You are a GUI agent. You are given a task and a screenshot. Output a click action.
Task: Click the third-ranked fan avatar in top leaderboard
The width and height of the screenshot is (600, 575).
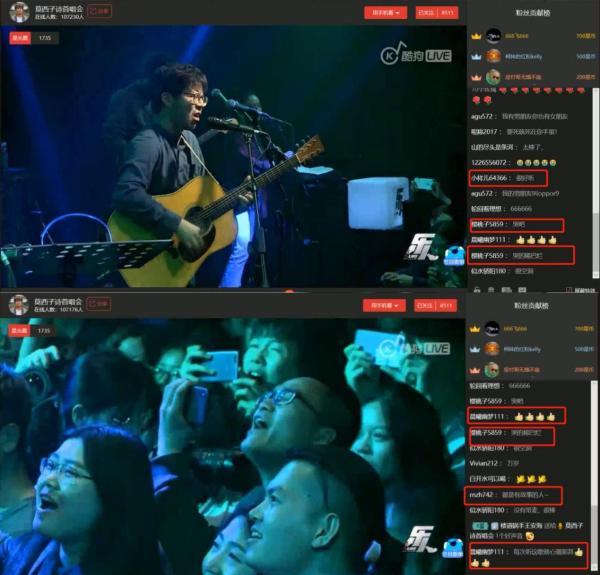pyautogui.click(x=494, y=76)
